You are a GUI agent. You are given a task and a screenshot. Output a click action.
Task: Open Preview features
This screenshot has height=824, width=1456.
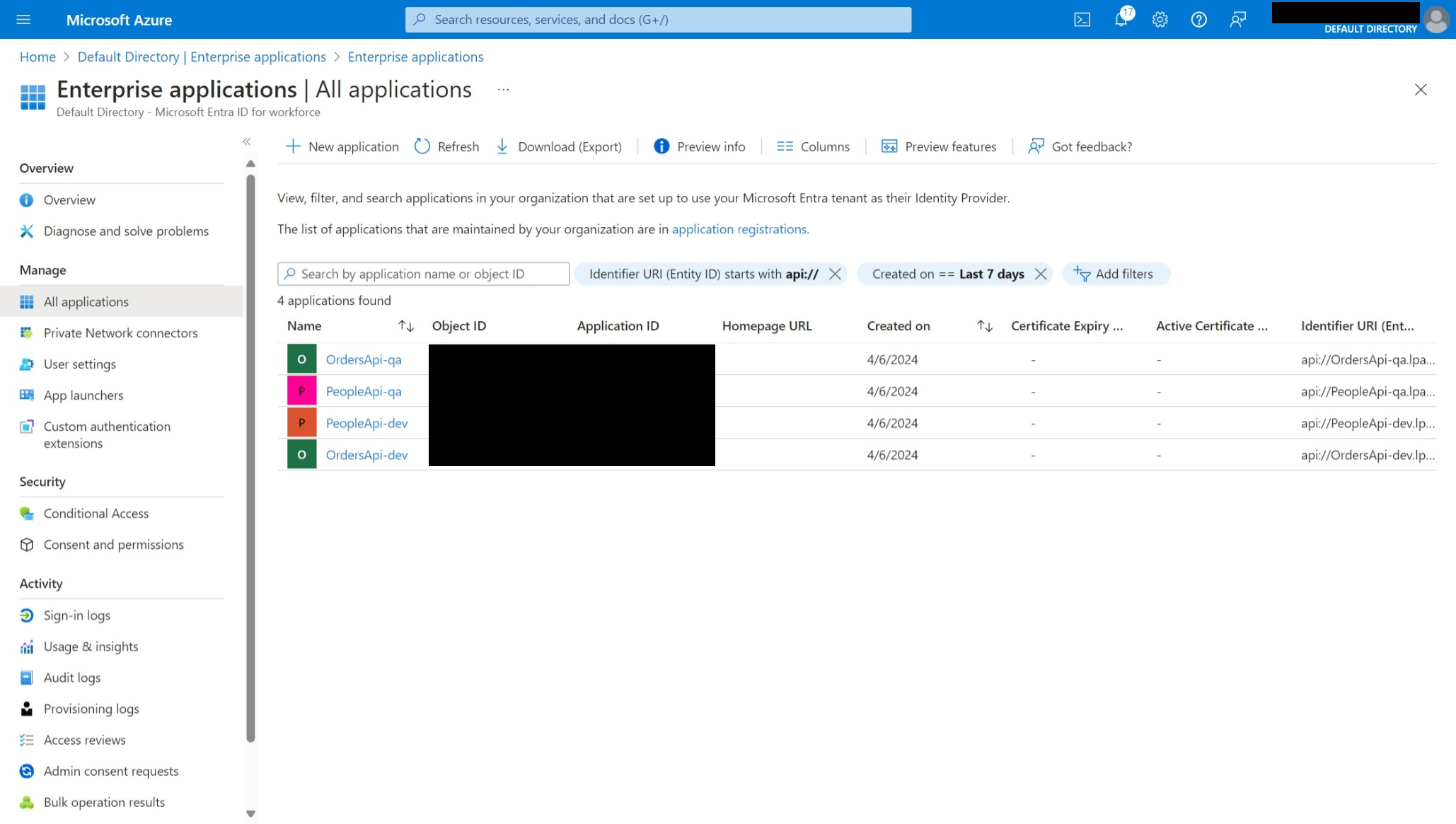tap(939, 146)
